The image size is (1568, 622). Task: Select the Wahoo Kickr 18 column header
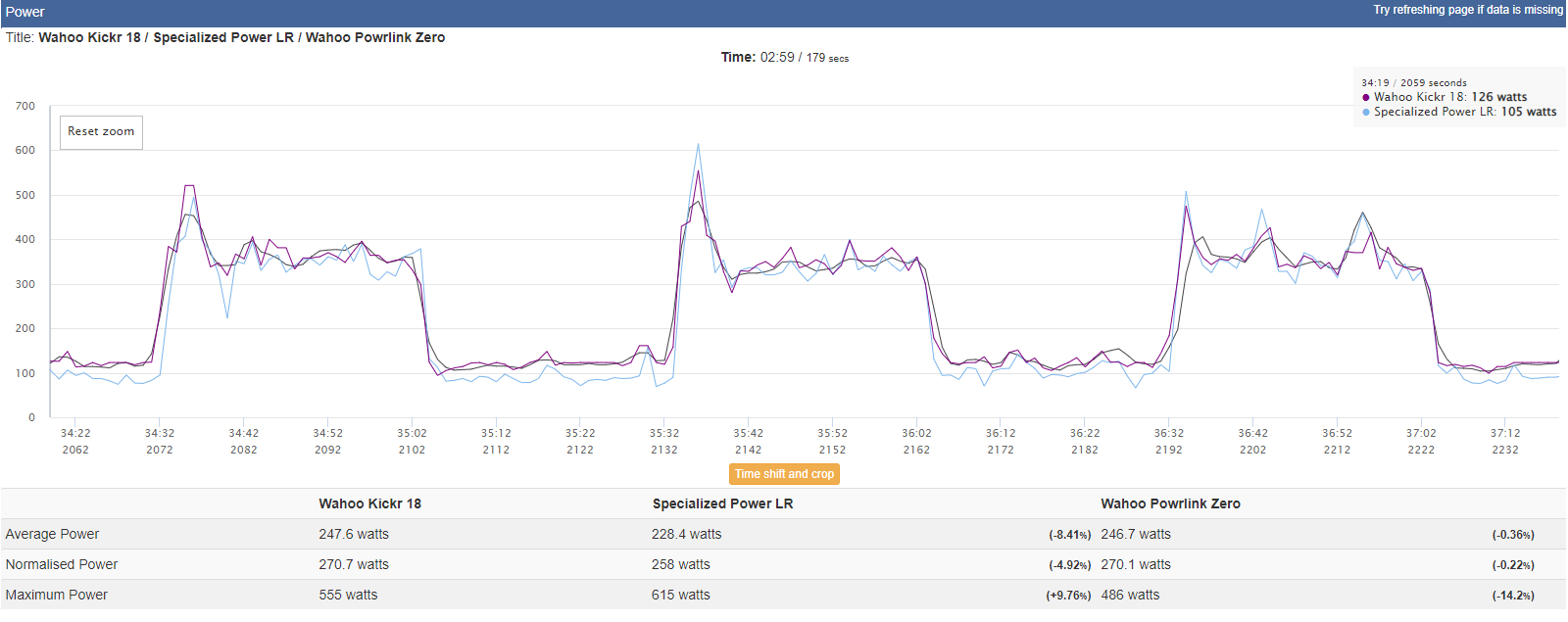tap(369, 503)
